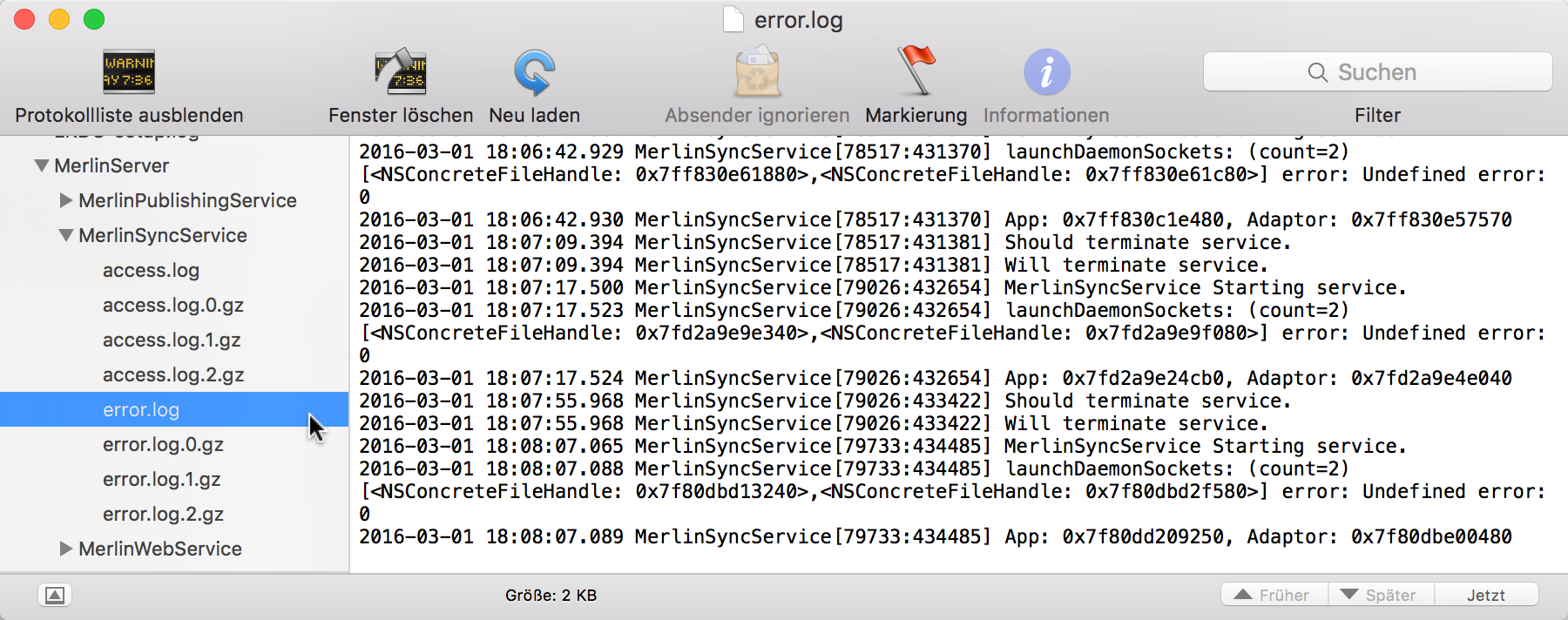Collapse the MerlinServer tree node
This screenshot has height=620, width=1568.
point(41,165)
